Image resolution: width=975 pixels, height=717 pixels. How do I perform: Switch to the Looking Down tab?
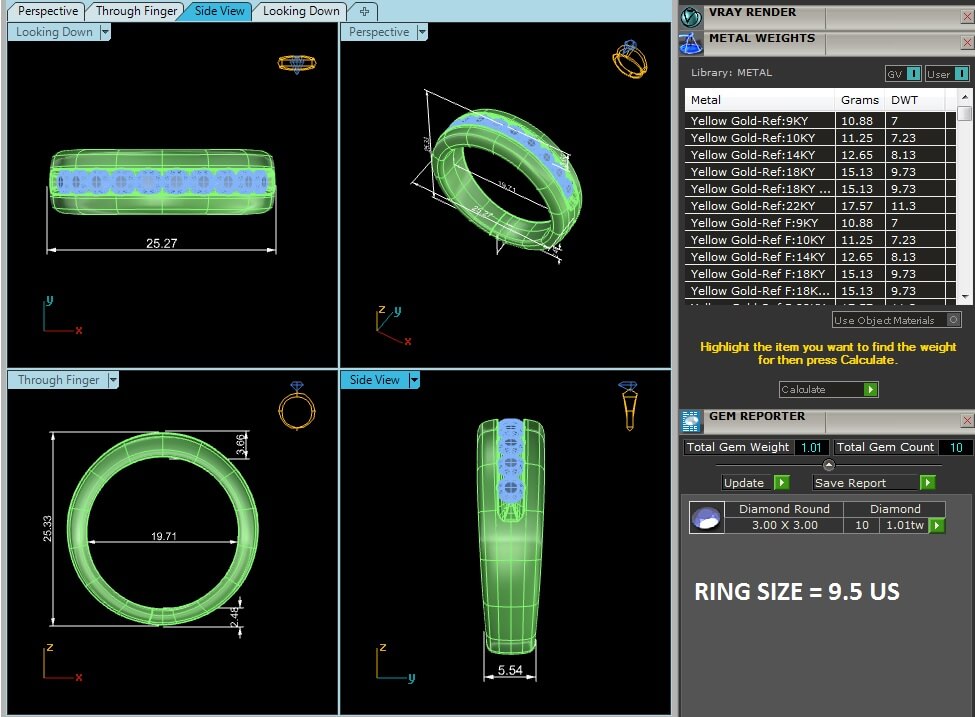tap(301, 11)
